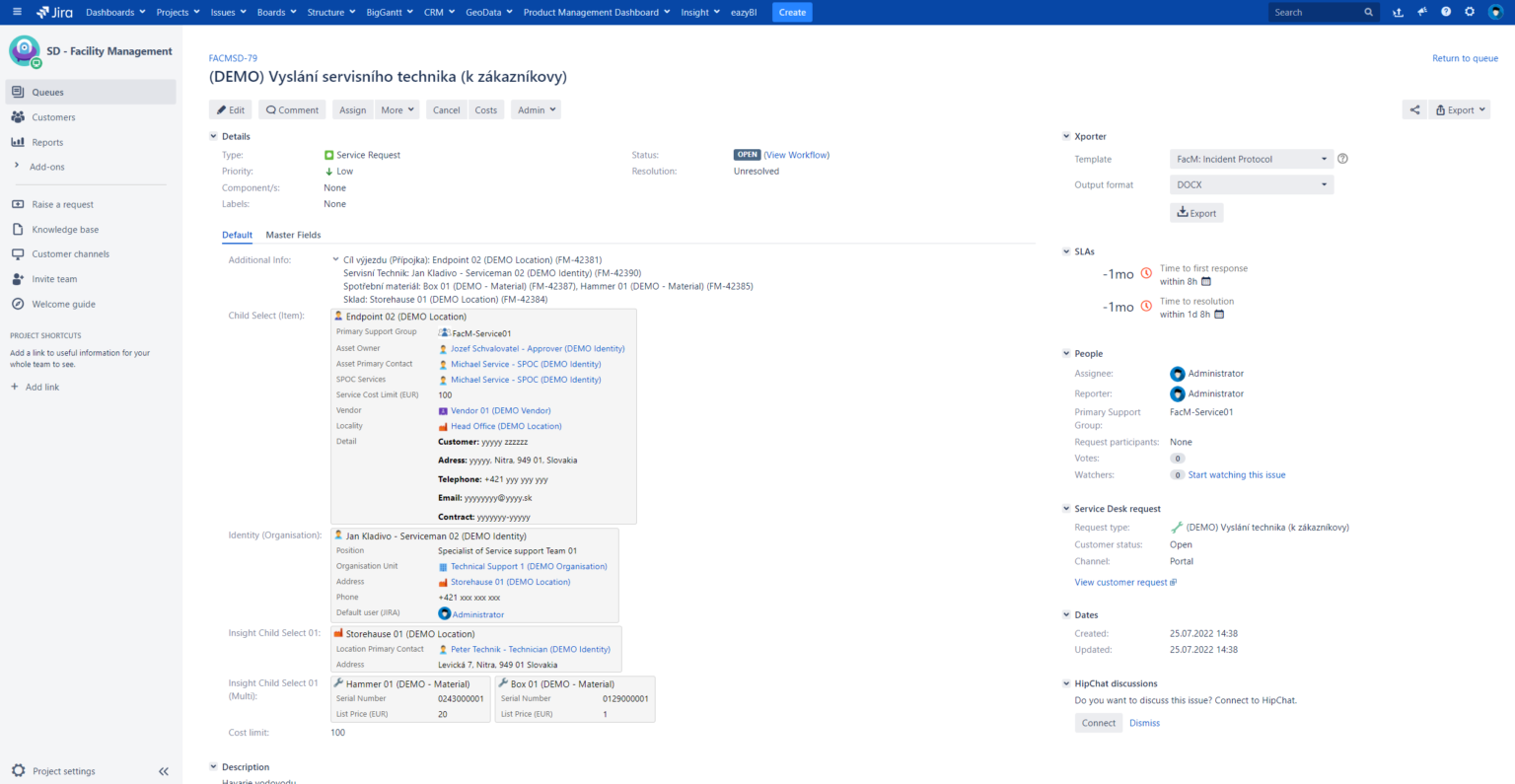The width and height of the screenshot is (1515, 784).
Task: Open the Template dropdown in Xporter
Action: [1252, 159]
